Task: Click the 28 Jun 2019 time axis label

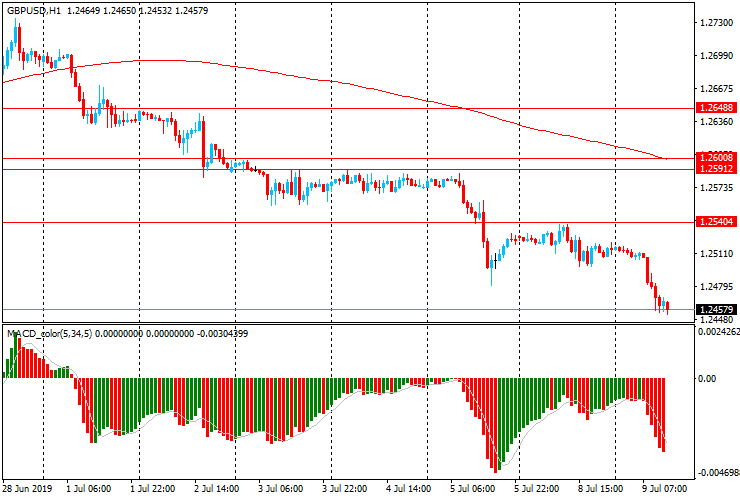Action: click(x=27, y=489)
